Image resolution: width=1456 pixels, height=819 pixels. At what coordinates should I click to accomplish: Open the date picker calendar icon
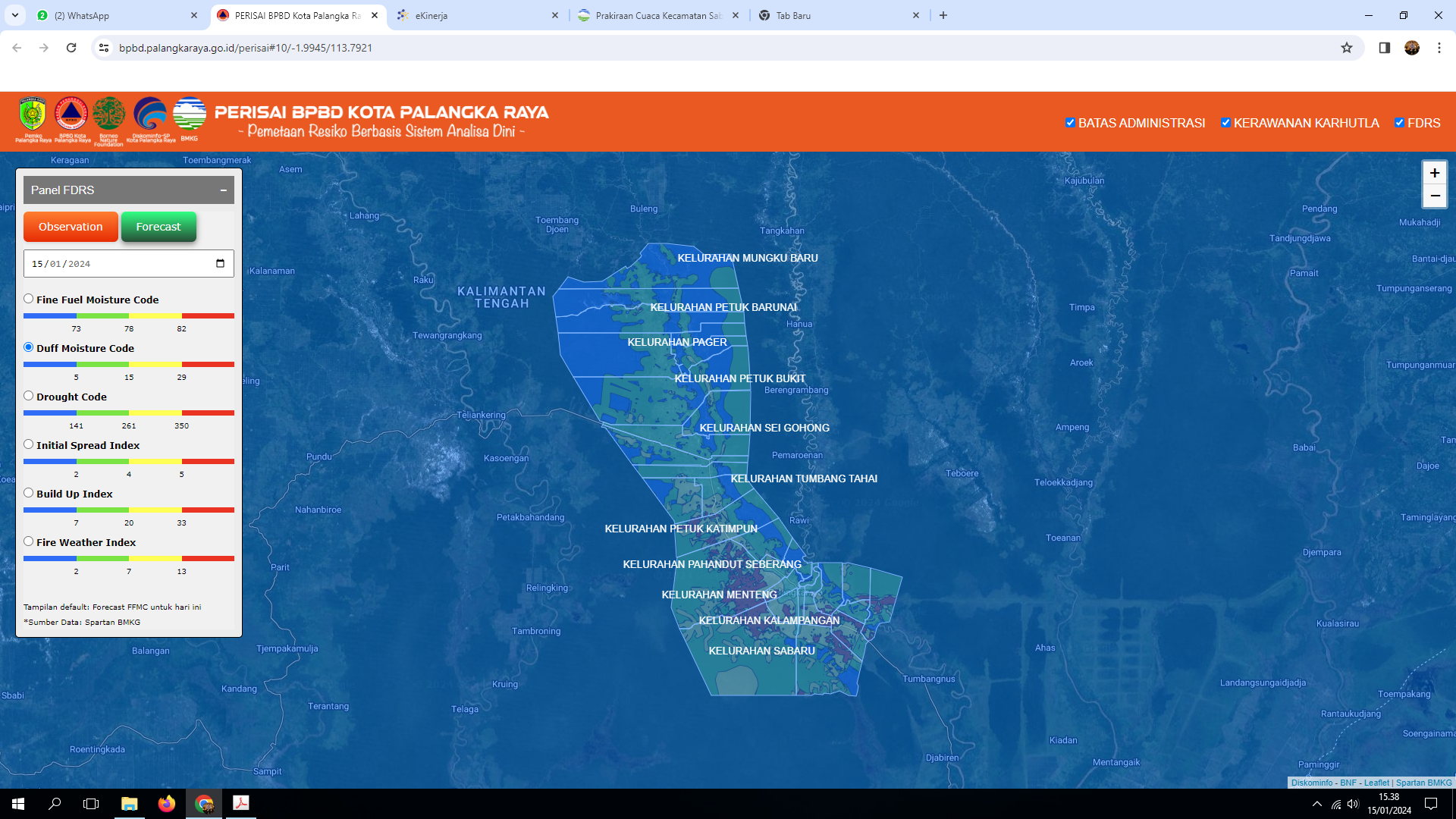click(x=220, y=263)
